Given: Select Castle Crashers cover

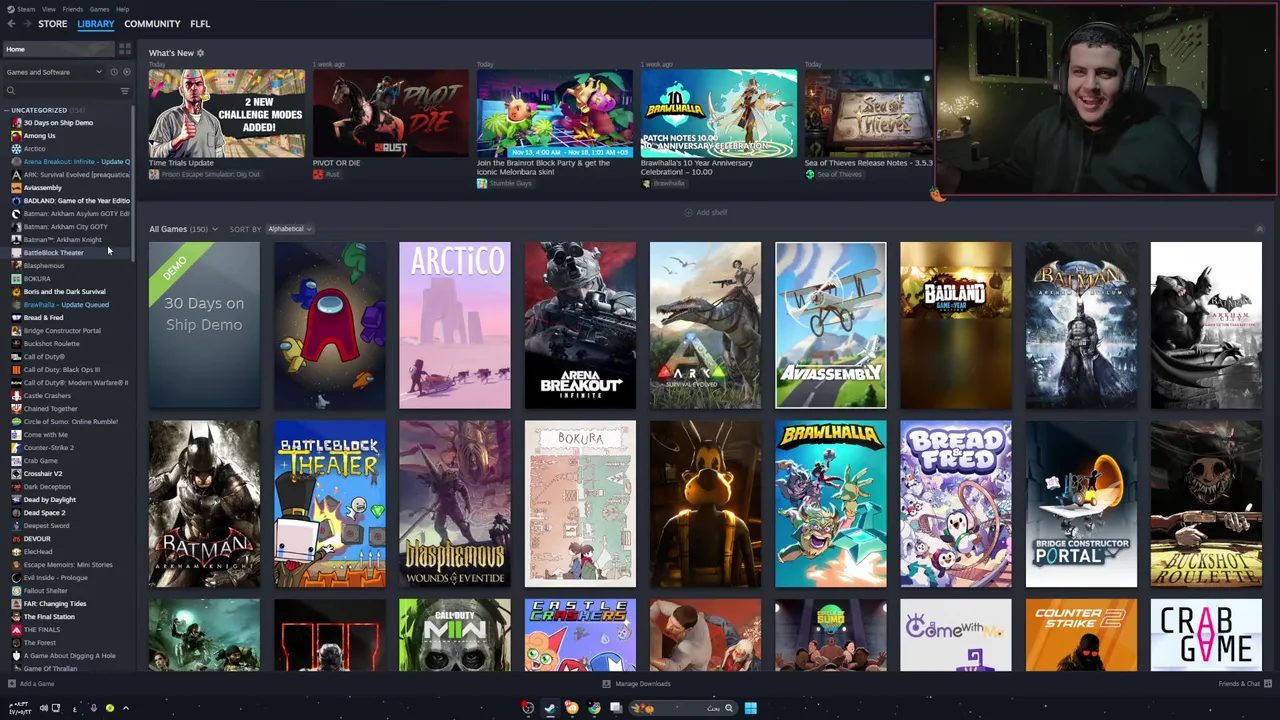Looking at the screenshot, I should [x=580, y=635].
